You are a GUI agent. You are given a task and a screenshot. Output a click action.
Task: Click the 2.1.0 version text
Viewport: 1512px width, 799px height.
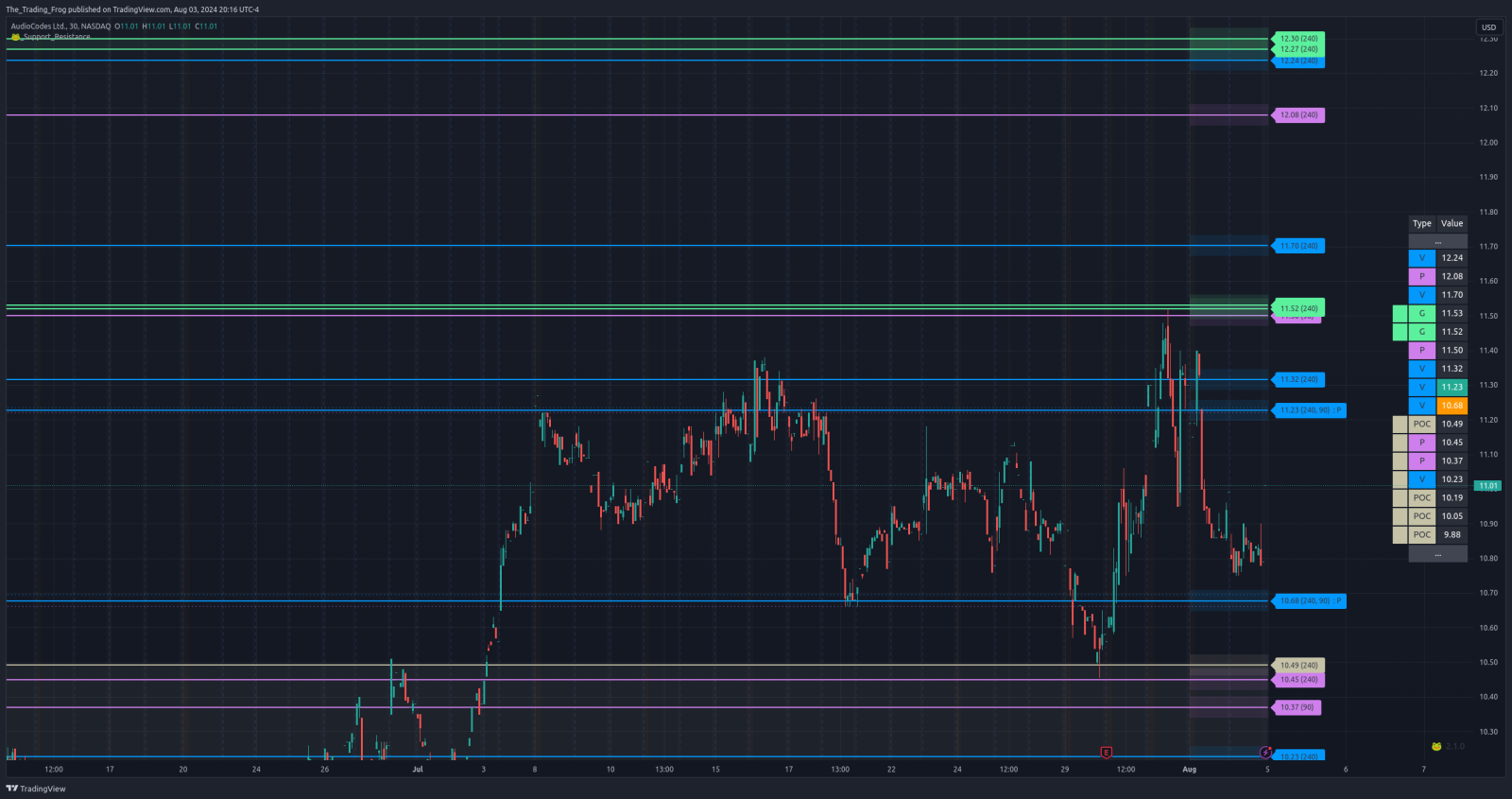pyautogui.click(x=1455, y=746)
